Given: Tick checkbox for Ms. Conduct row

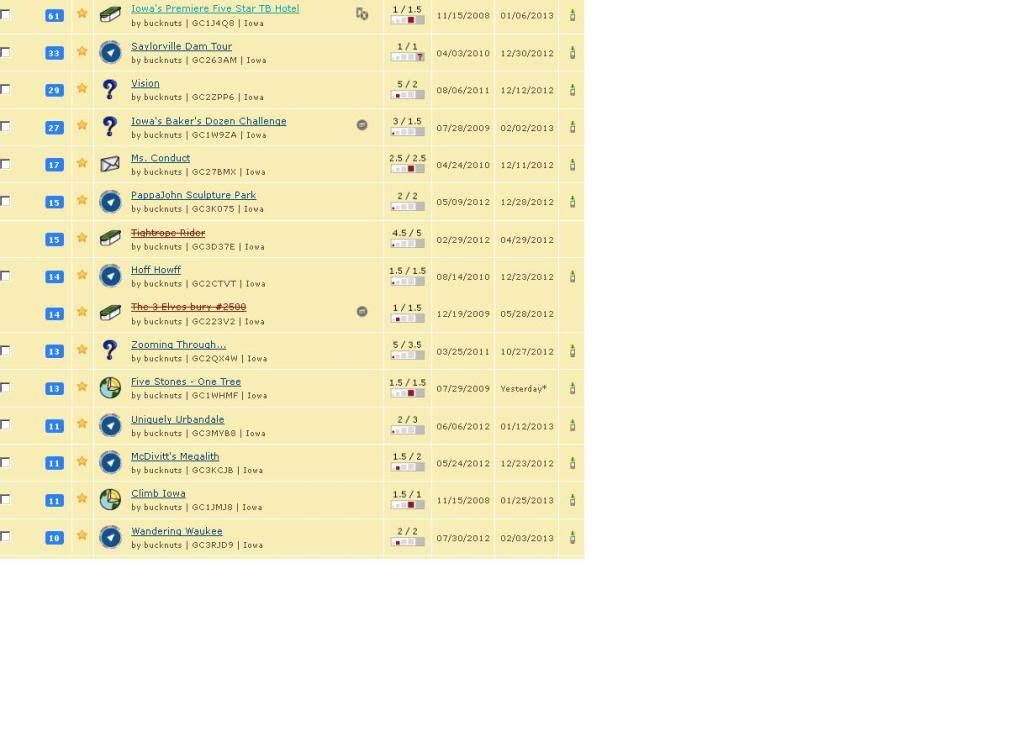Looking at the screenshot, I should coord(5,164).
